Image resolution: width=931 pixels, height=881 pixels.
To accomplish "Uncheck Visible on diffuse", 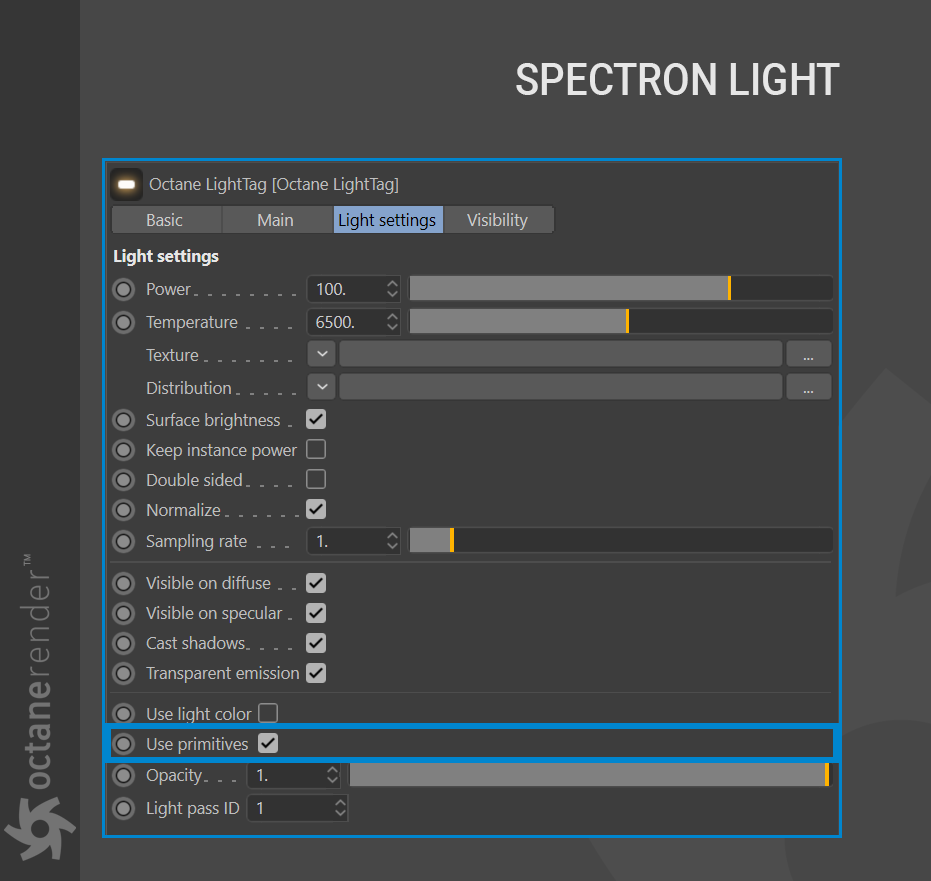I will tap(316, 583).
